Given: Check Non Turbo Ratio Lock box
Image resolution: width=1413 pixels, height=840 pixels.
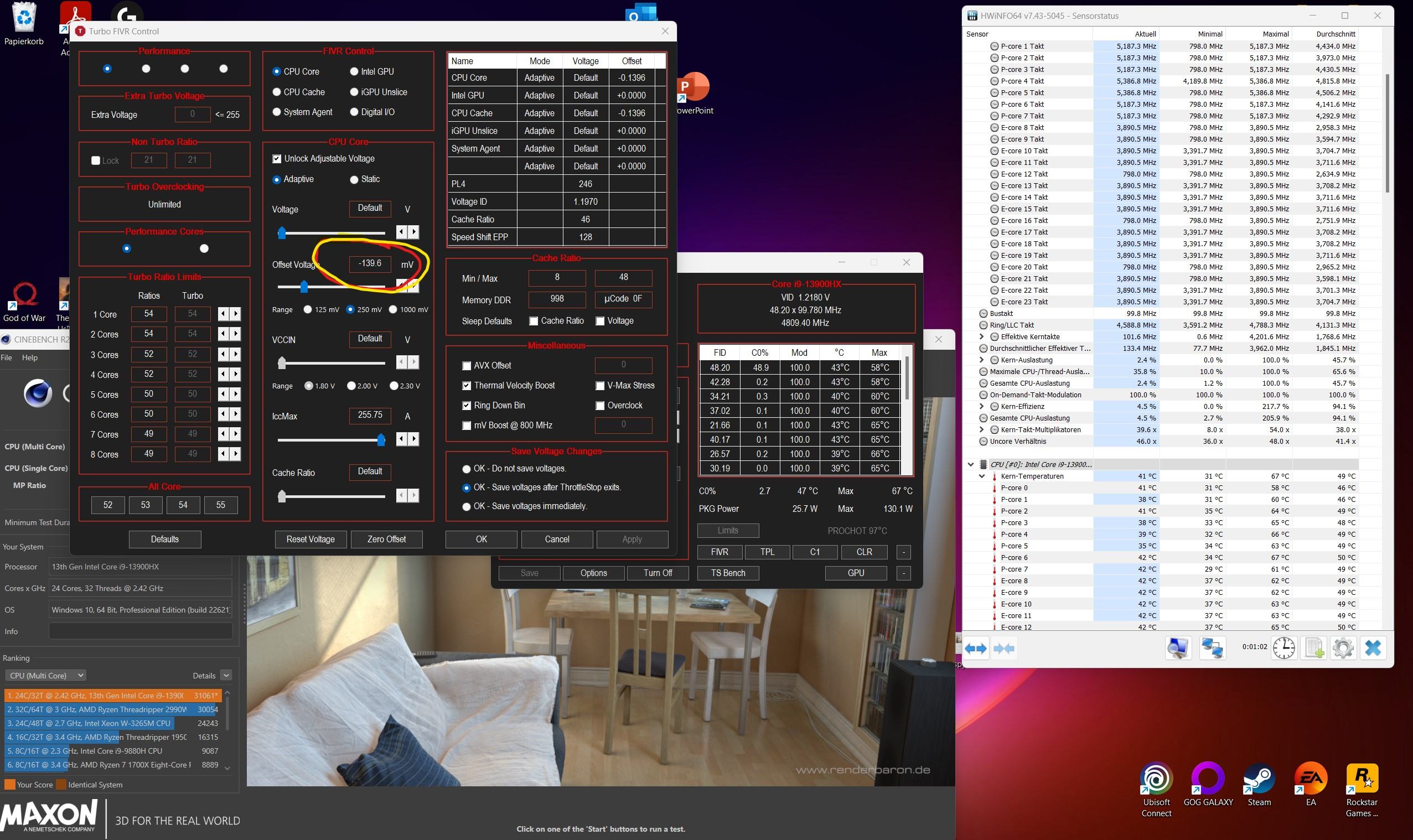Looking at the screenshot, I should pos(96,161).
